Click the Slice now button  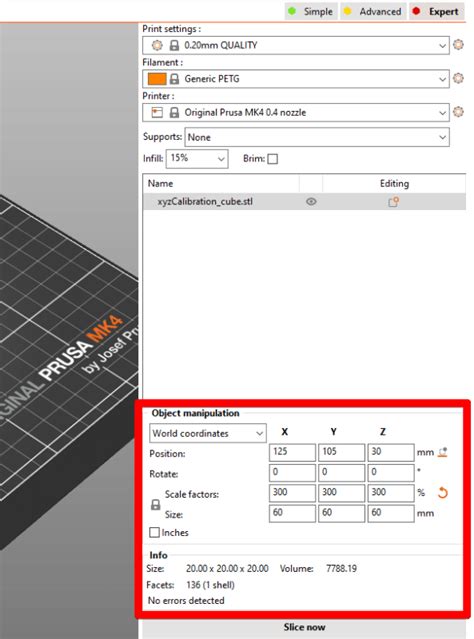coord(304,627)
